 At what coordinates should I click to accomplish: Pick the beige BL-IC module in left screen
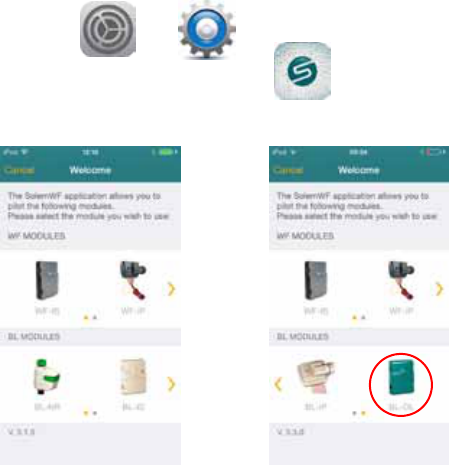point(133,383)
